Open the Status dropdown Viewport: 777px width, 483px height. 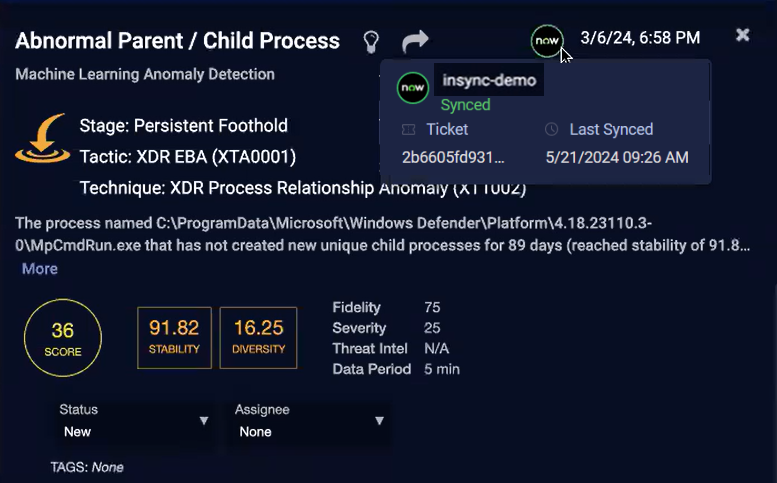(134, 421)
